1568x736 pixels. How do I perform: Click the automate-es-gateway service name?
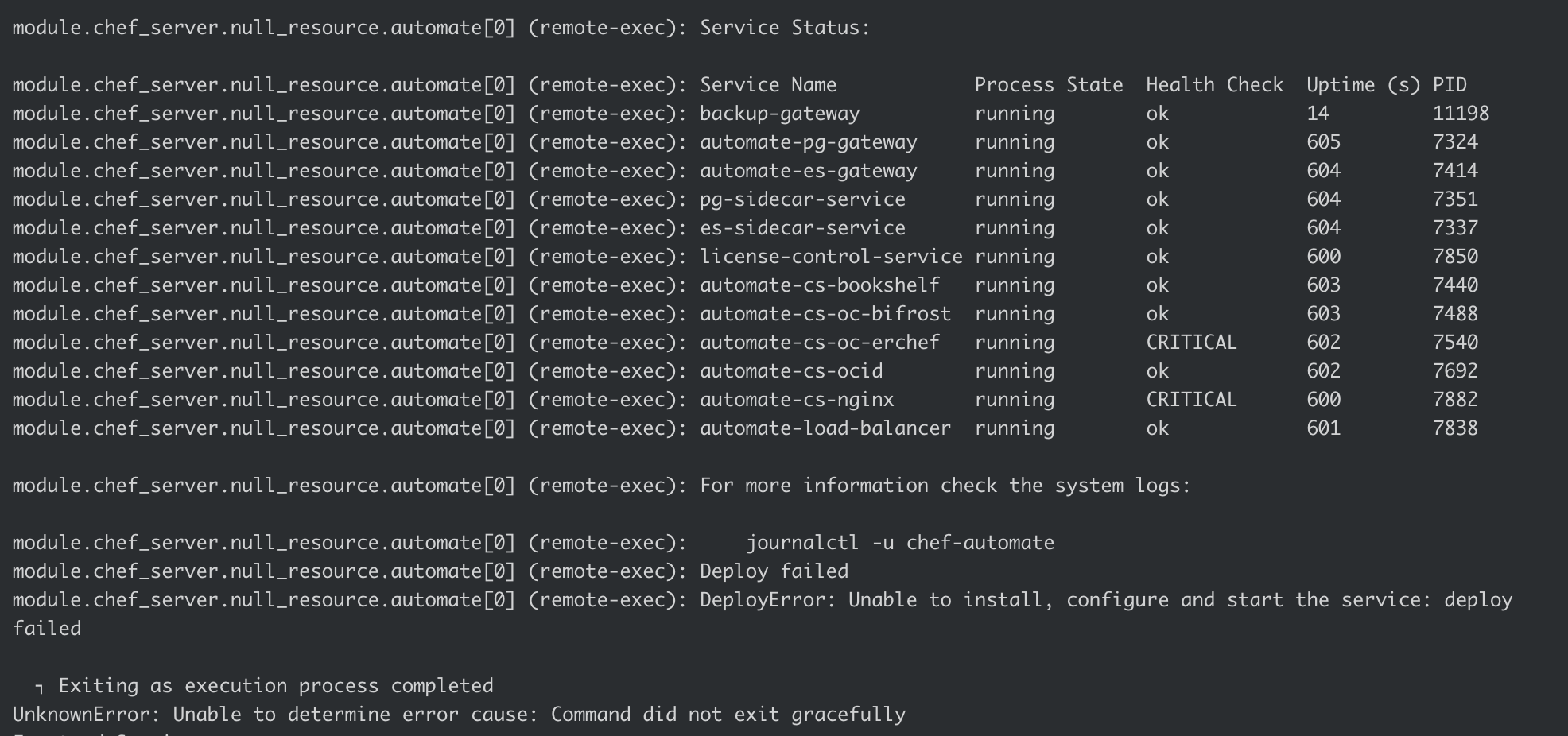[x=808, y=171]
